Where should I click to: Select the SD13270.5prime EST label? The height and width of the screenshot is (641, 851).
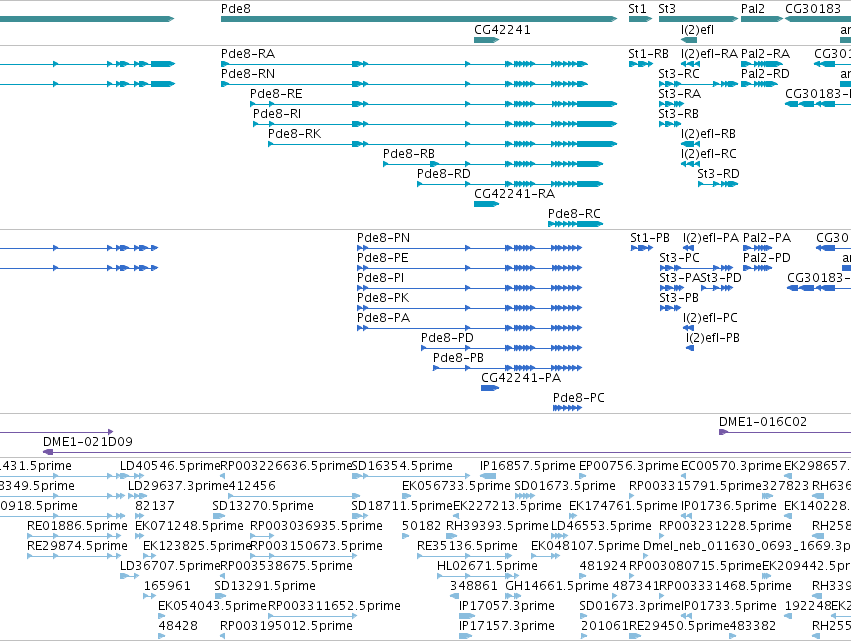click(x=263, y=506)
